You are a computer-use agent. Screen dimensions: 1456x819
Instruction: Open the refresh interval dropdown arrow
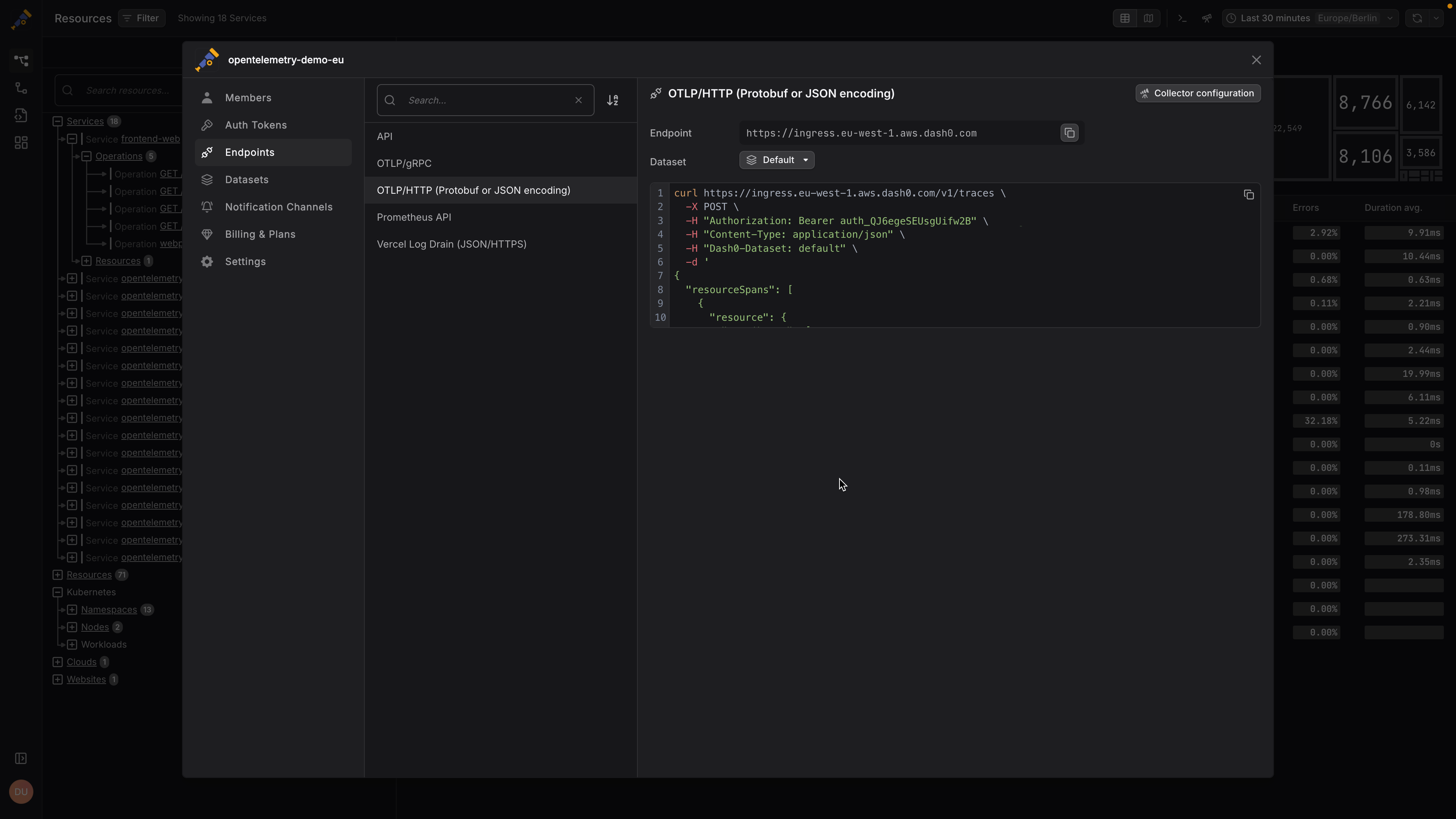(1436, 18)
